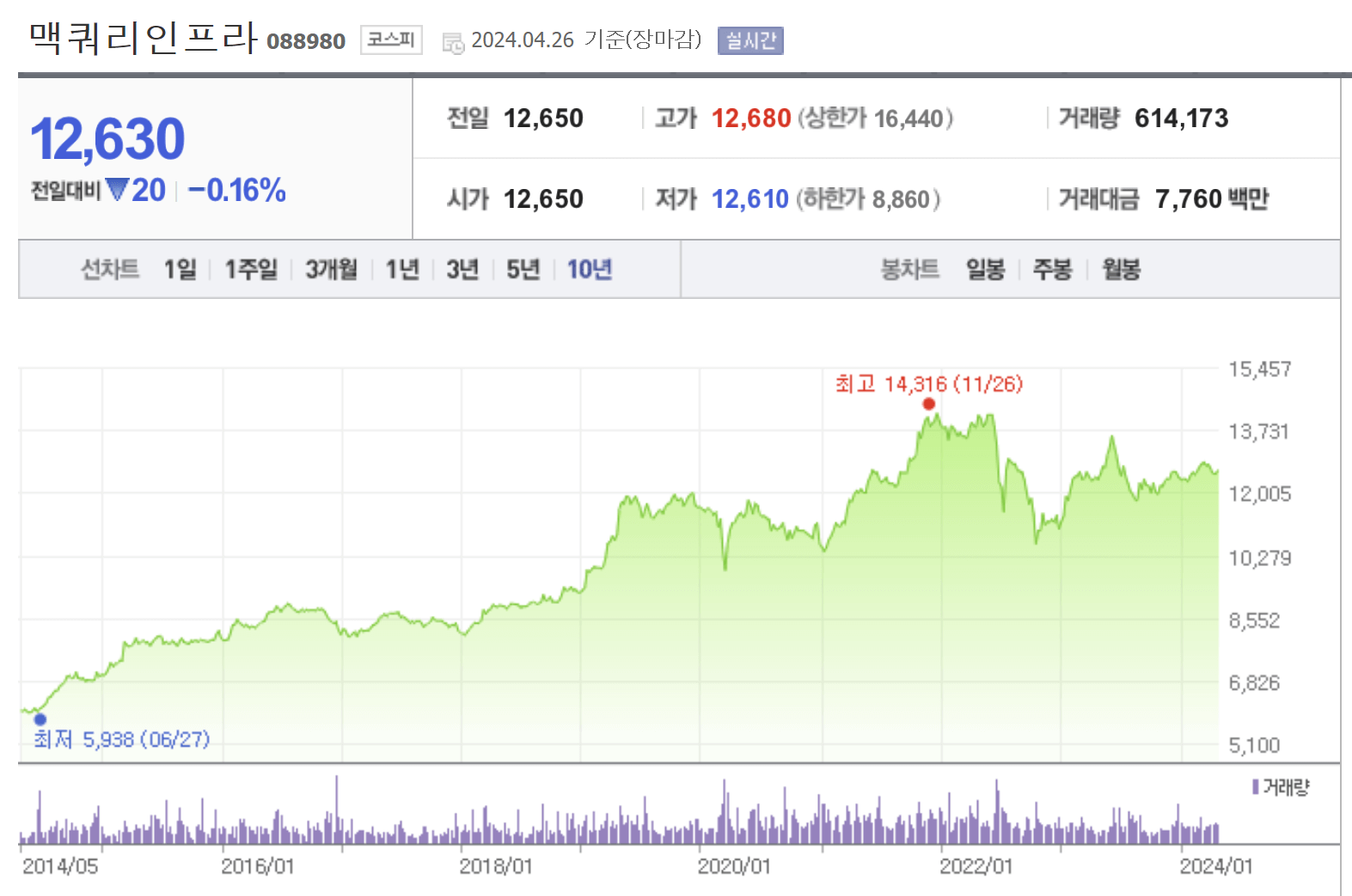Click the 거래대금 value 7,760 백만
This screenshot has width=1352, height=896.
click(x=1212, y=199)
